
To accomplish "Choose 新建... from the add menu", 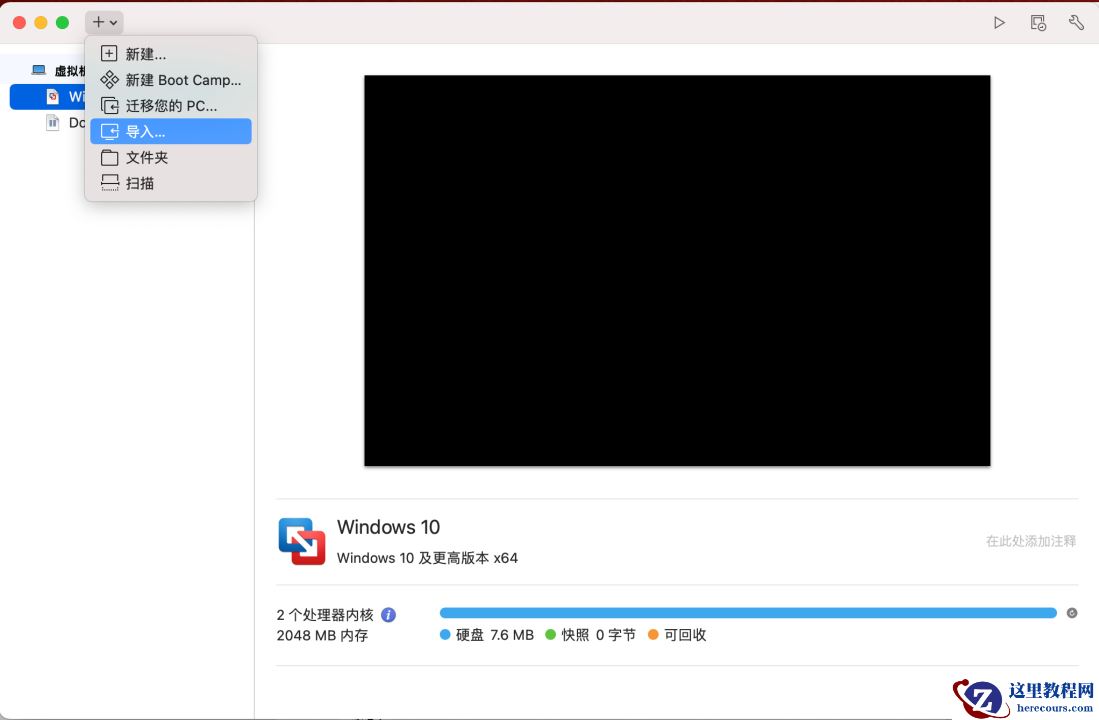I will coord(171,54).
